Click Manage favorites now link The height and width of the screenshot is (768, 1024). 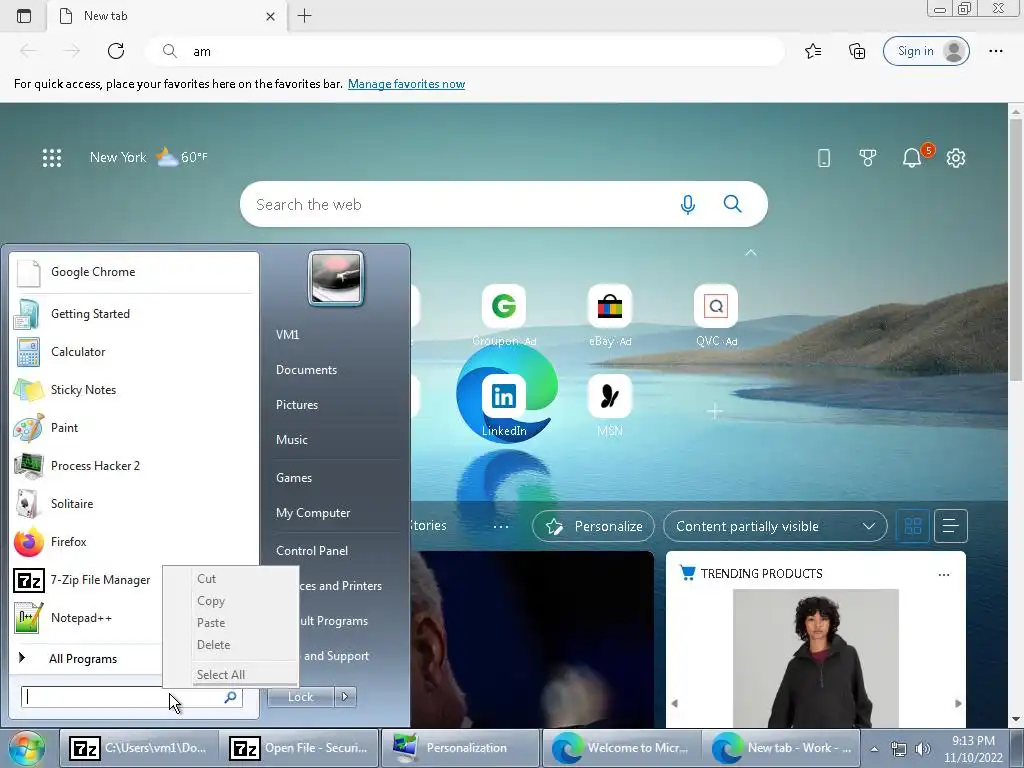406,84
